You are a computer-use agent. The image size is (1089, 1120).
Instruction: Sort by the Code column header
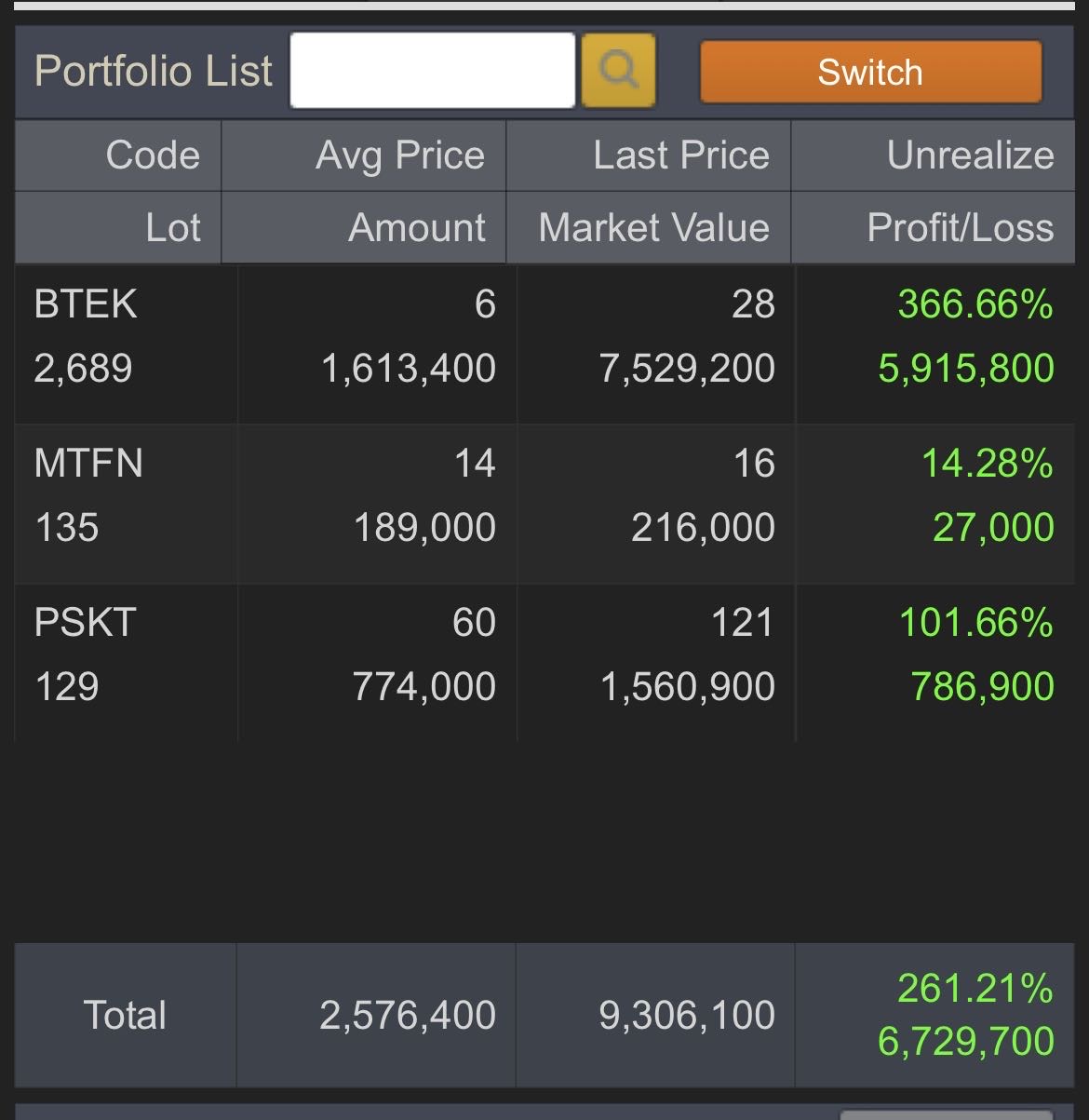pyautogui.click(x=152, y=155)
